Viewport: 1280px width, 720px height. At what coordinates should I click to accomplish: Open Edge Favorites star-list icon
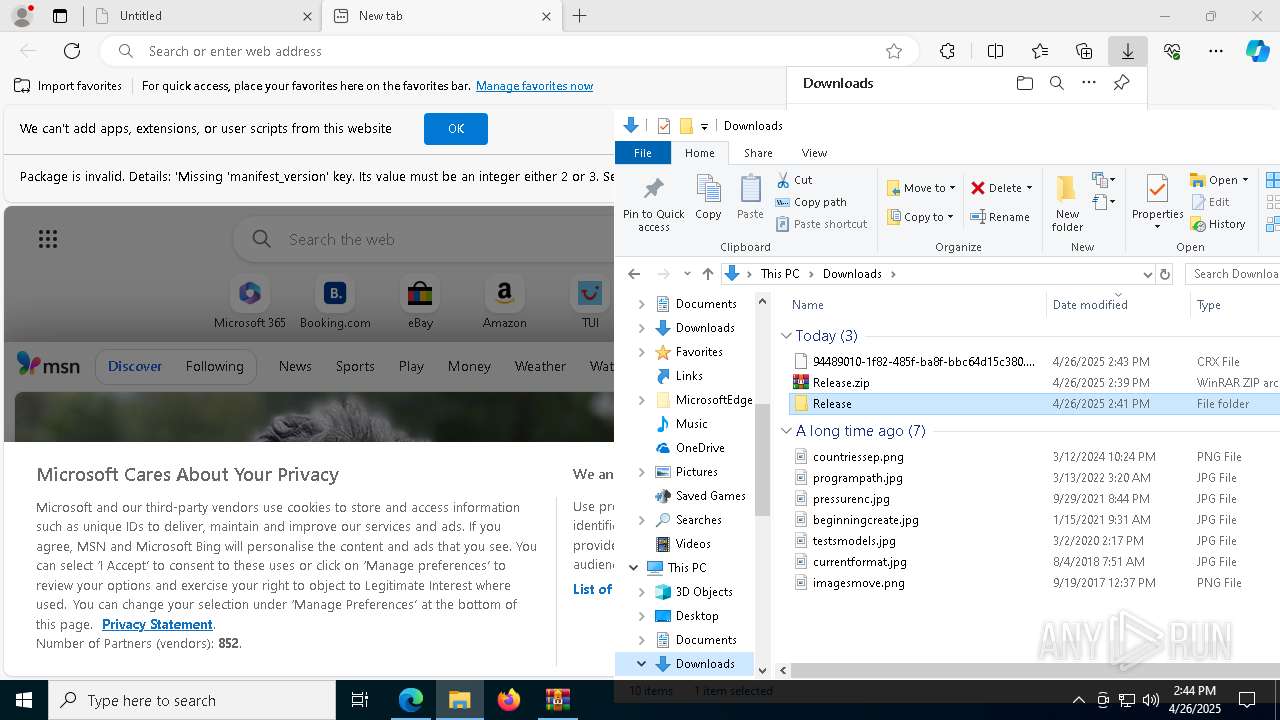1040,51
